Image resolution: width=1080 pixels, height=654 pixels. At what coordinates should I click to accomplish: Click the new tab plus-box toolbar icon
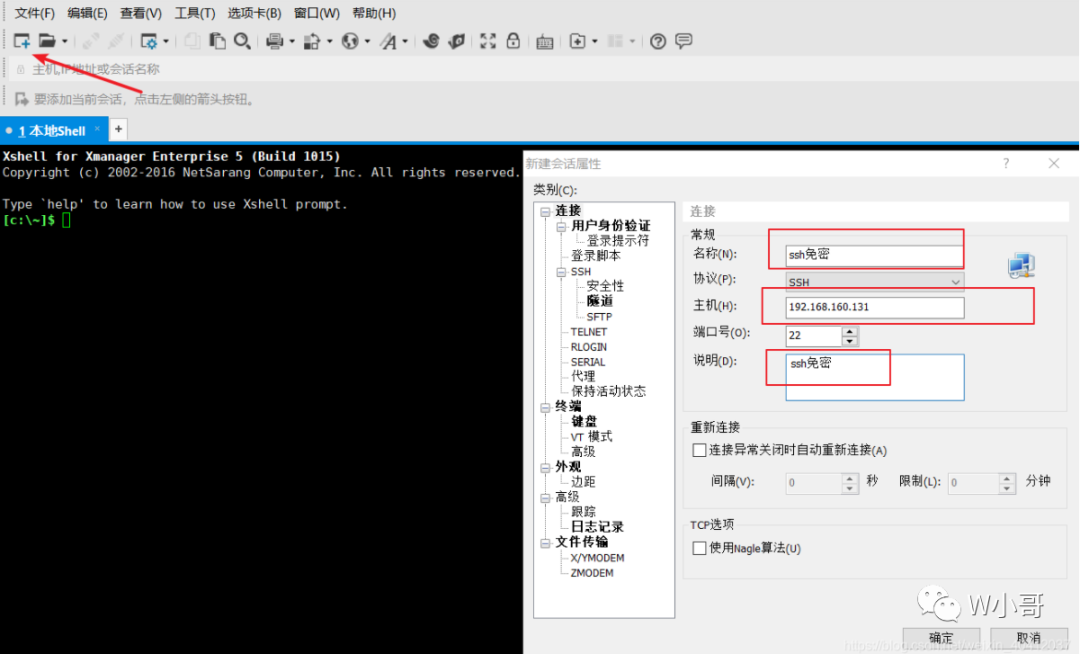(577, 41)
